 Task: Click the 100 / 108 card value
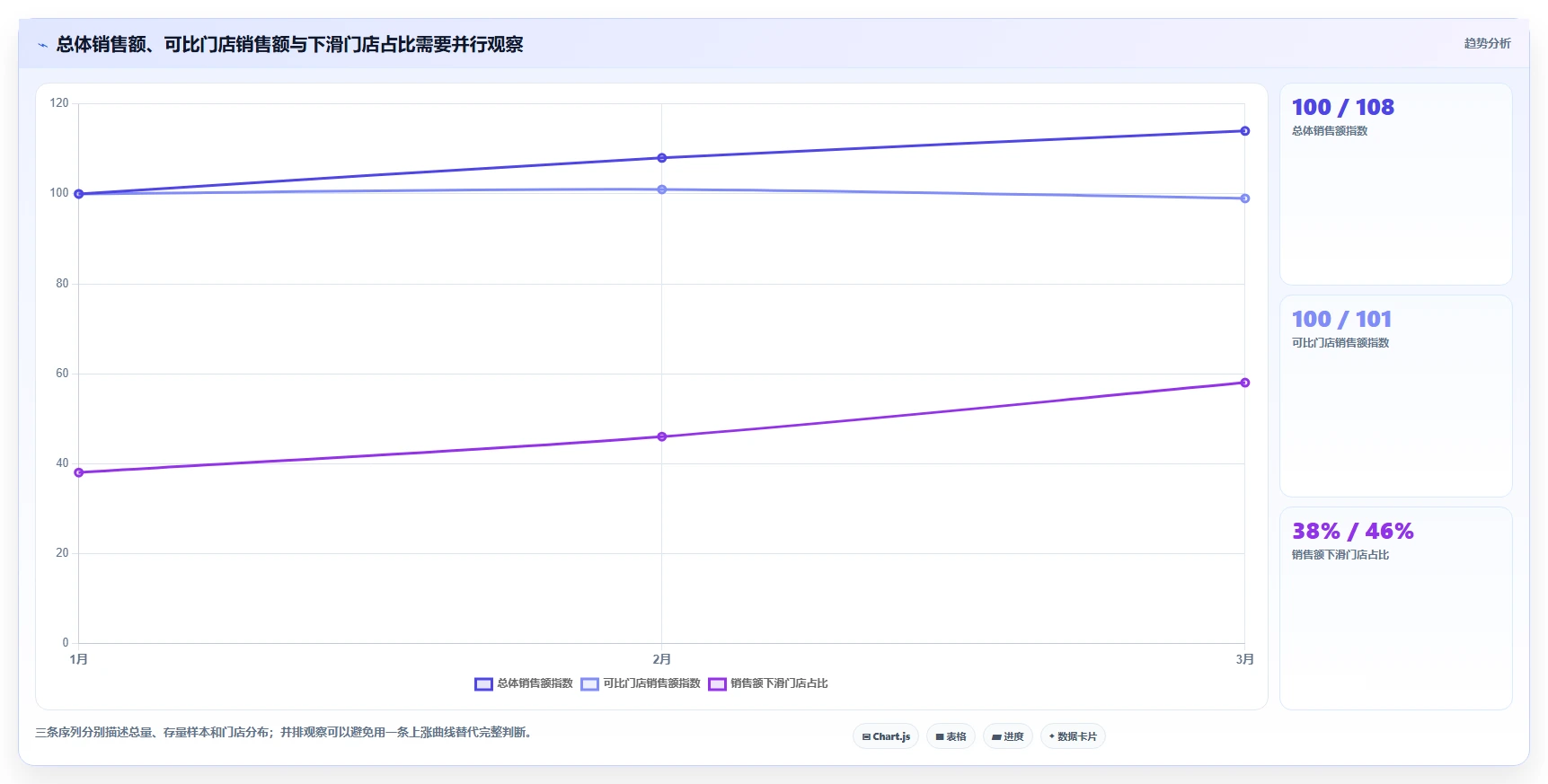point(1342,108)
